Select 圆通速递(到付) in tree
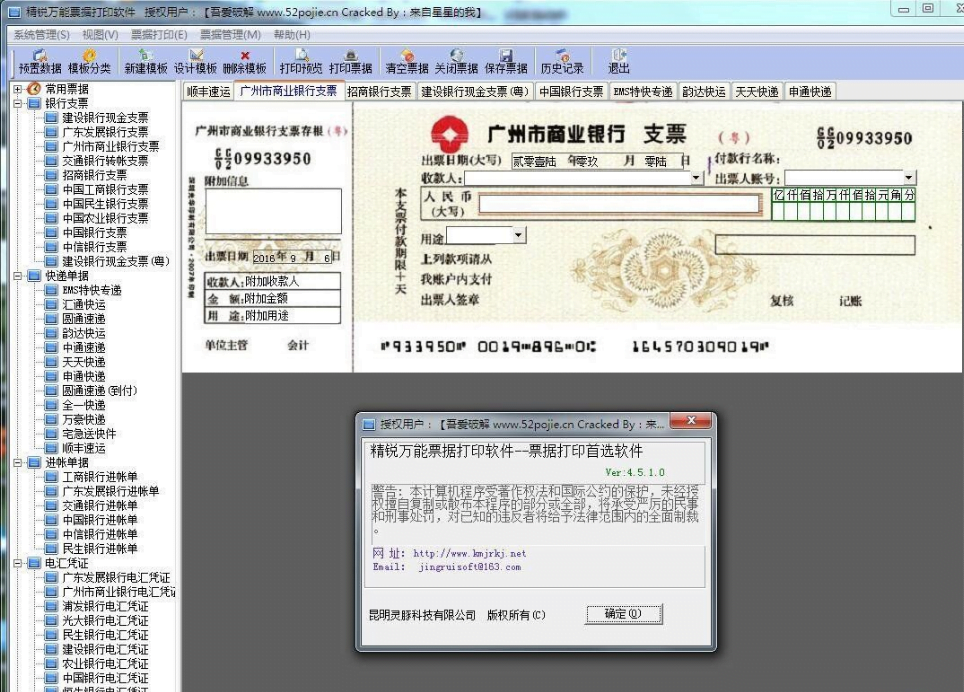This screenshot has height=692, width=964. pyautogui.click(x=100, y=391)
